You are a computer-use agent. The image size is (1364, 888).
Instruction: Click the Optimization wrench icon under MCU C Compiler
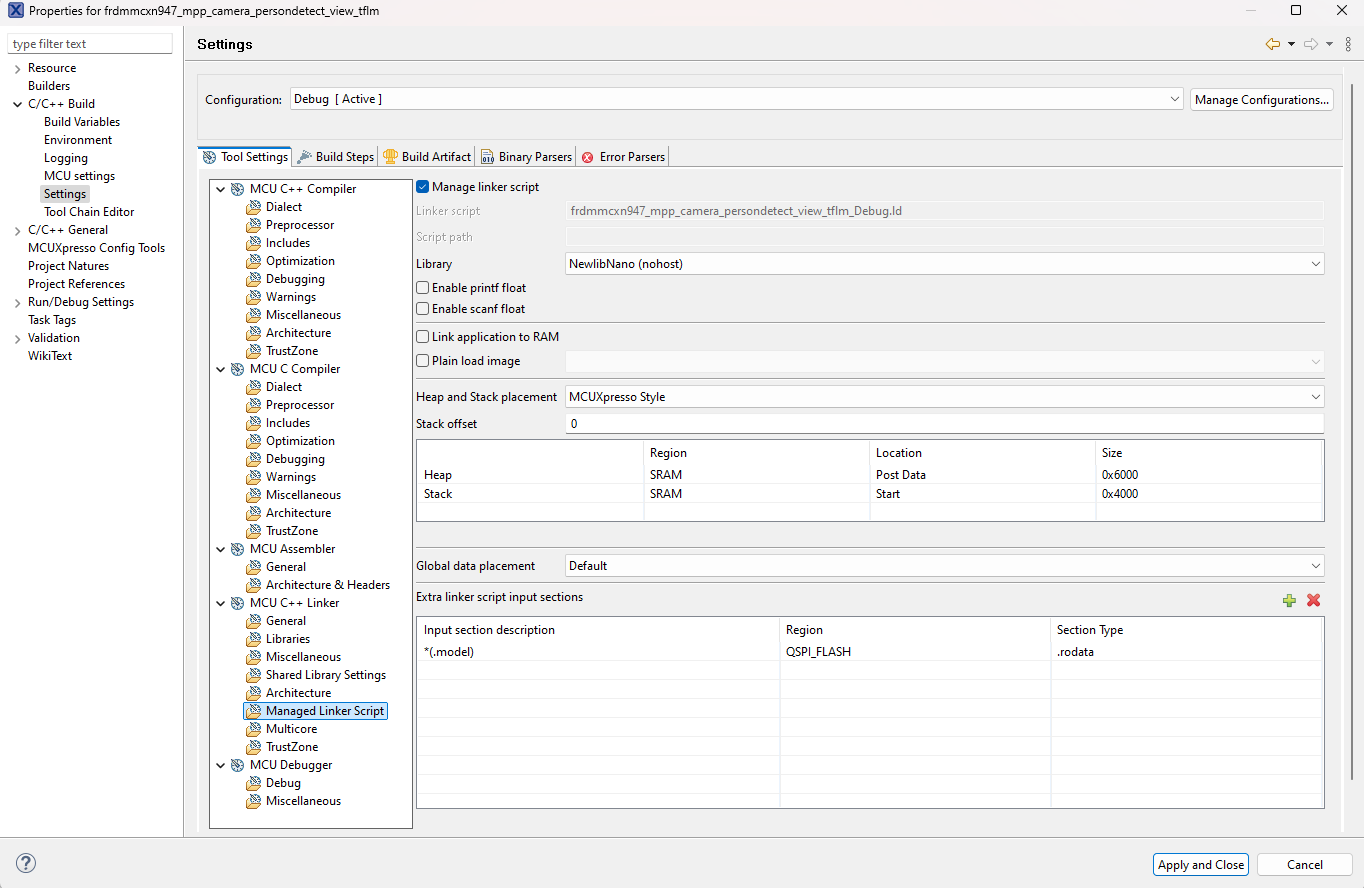[254, 440]
